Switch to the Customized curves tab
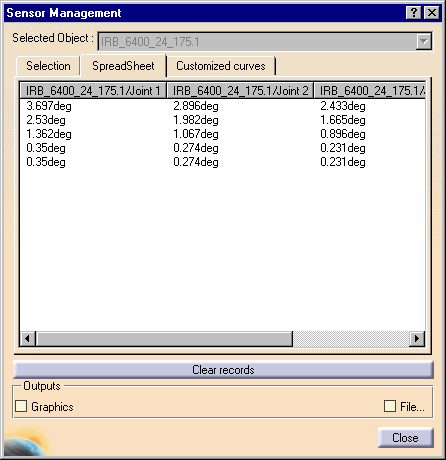 click(221, 66)
